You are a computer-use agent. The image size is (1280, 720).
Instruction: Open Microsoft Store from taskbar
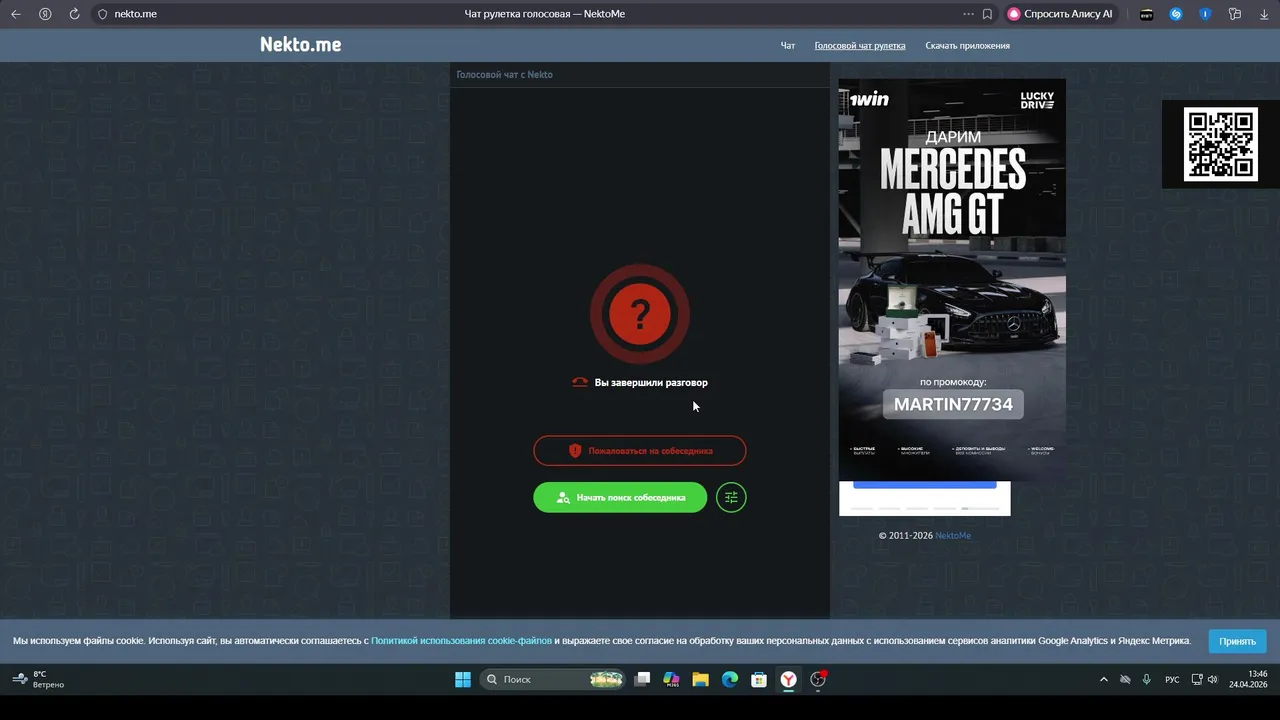click(x=759, y=679)
